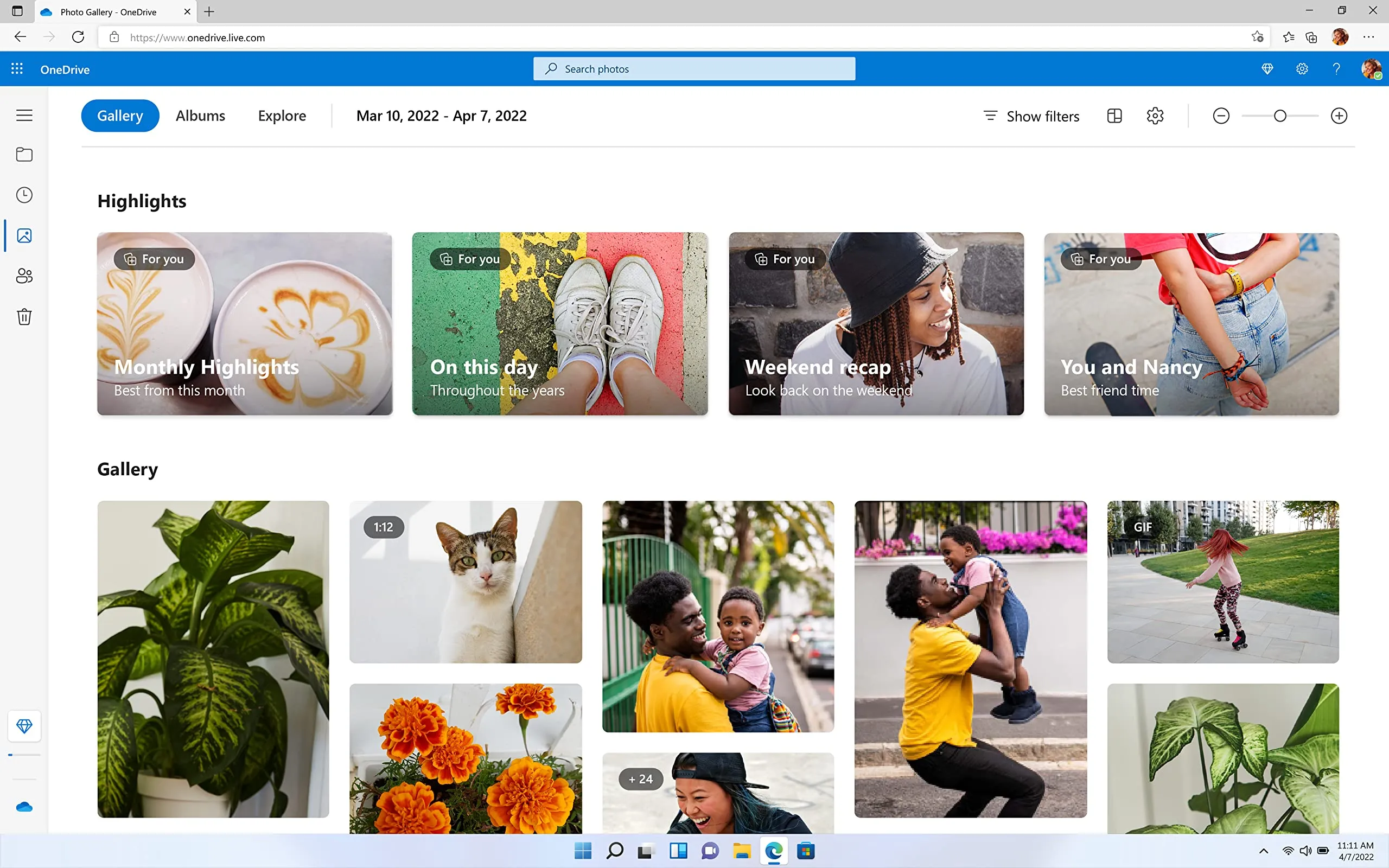The width and height of the screenshot is (1389, 868).
Task: Open the cat video thumbnail
Action: click(466, 582)
